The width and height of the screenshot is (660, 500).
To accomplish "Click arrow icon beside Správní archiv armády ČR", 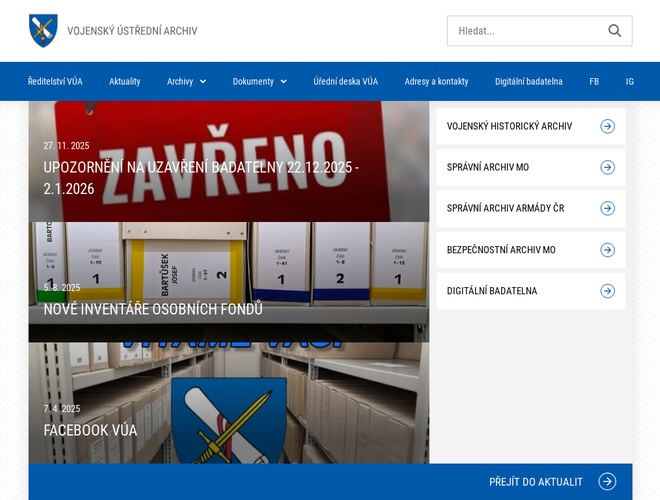I will [x=607, y=208].
